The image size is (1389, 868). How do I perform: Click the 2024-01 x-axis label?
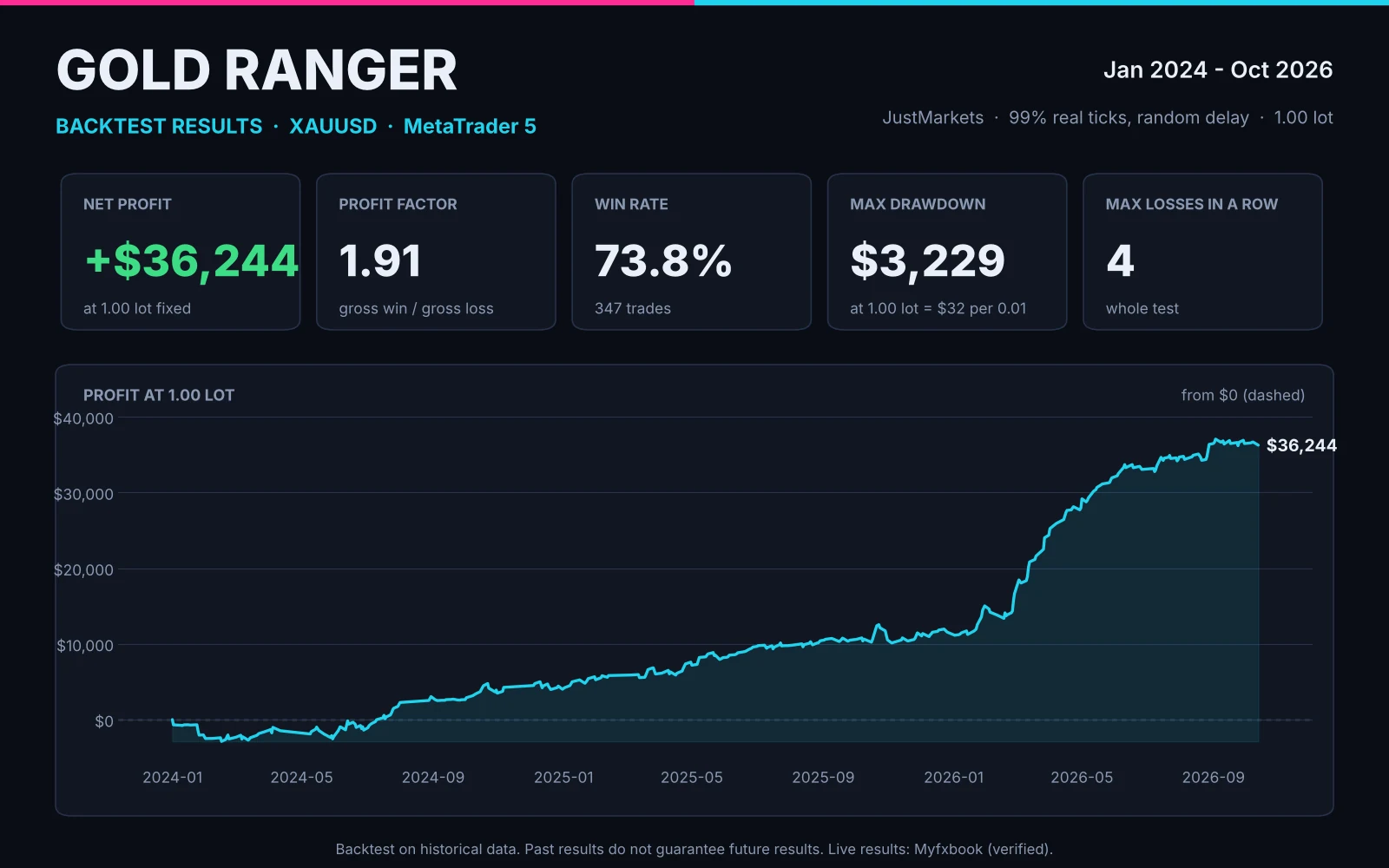(x=173, y=777)
